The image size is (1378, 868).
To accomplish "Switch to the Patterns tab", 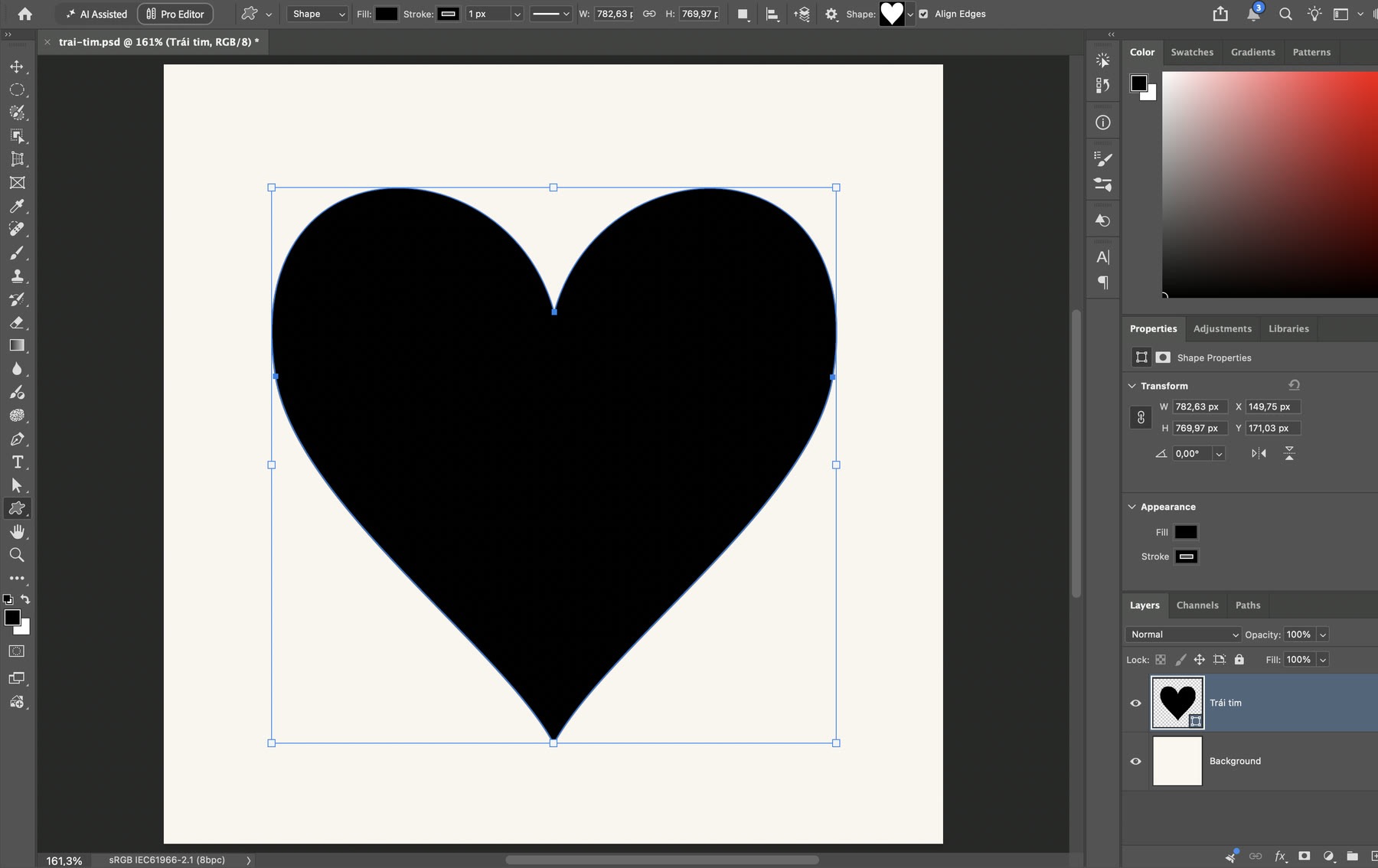I will 1311,52.
